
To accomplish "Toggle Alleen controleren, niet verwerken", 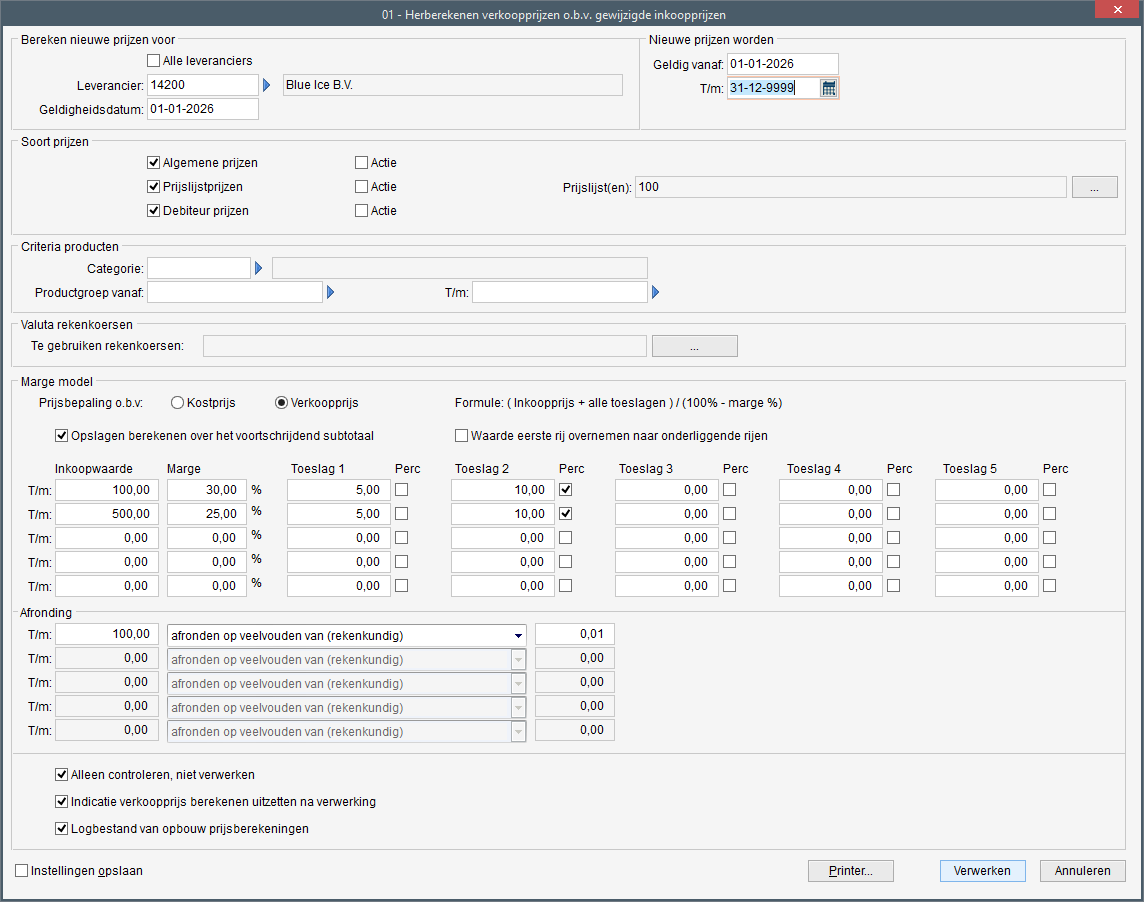I will pos(62,774).
